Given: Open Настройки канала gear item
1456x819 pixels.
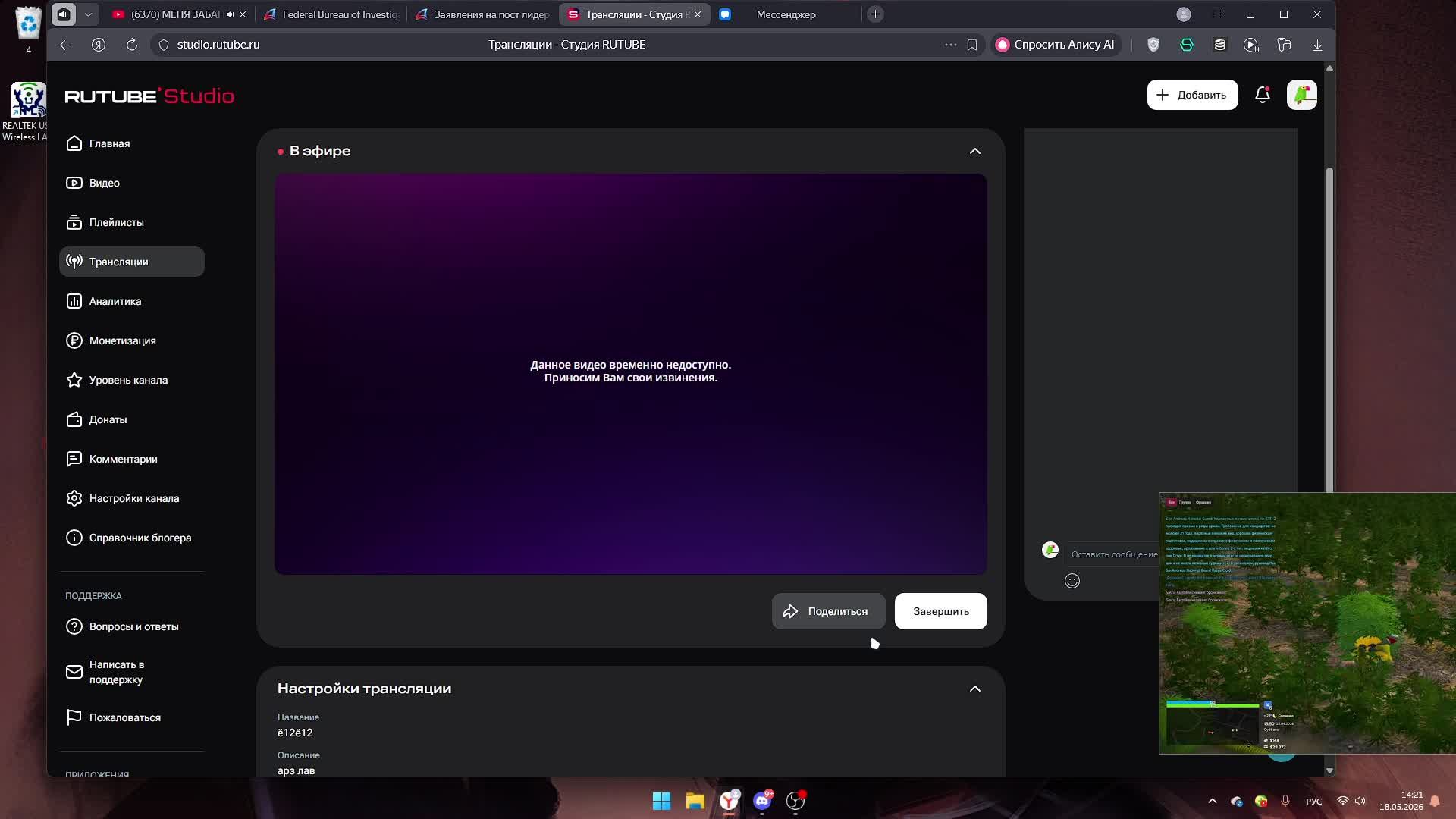Looking at the screenshot, I should 132,498.
